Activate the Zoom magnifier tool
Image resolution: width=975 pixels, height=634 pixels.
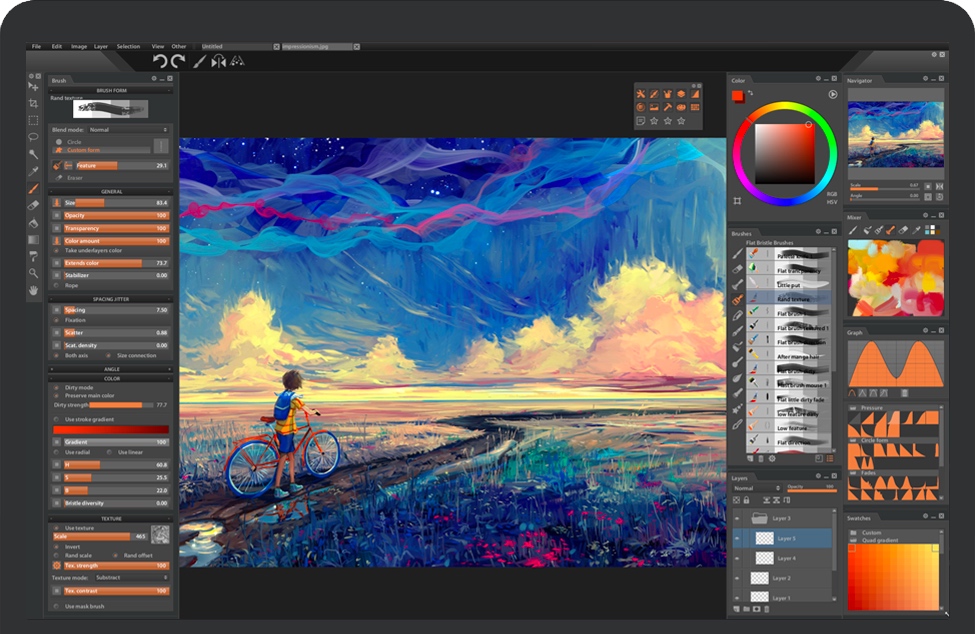(x=33, y=272)
